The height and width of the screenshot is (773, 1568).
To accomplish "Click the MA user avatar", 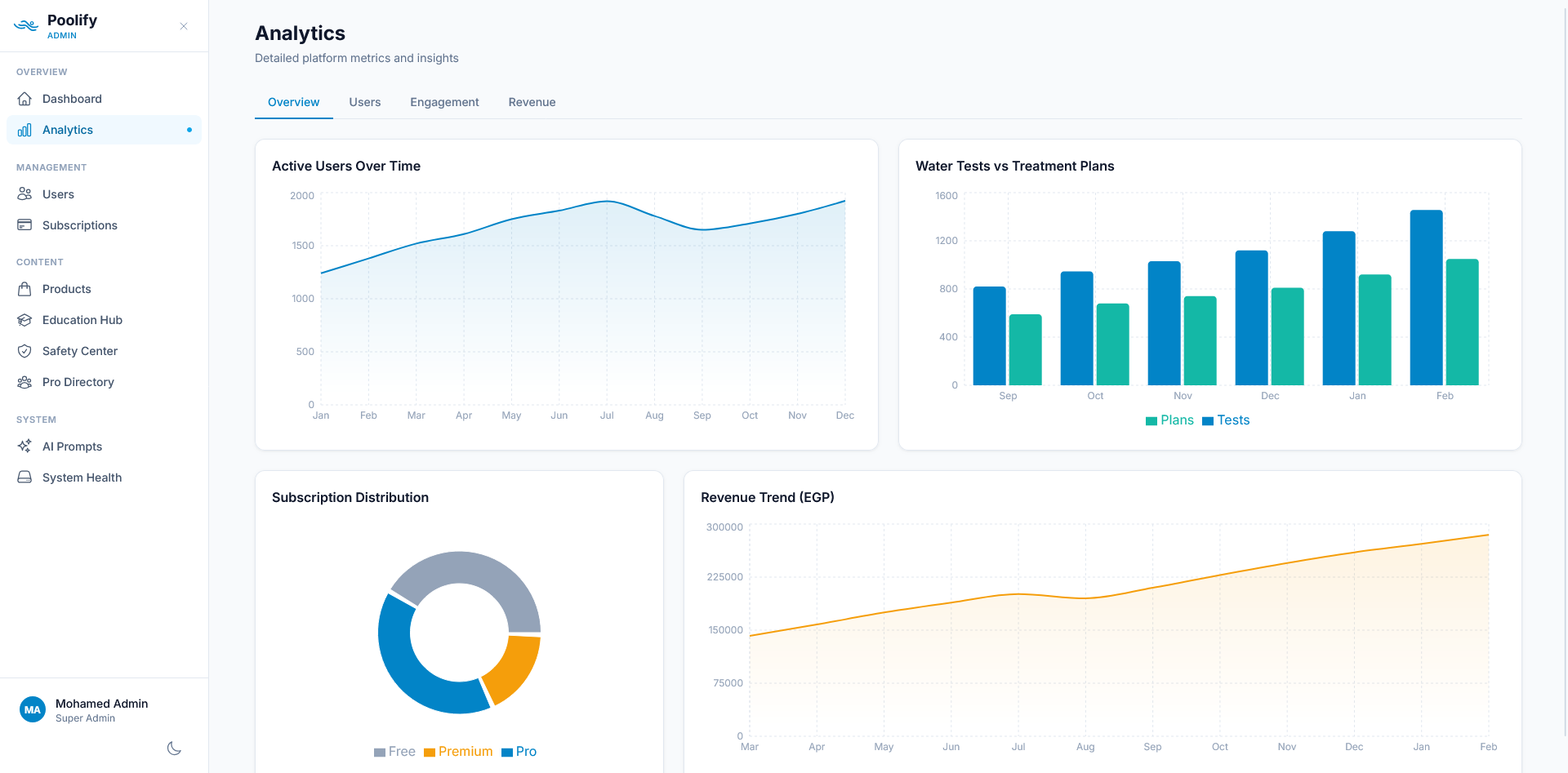I will (x=33, y=710).
